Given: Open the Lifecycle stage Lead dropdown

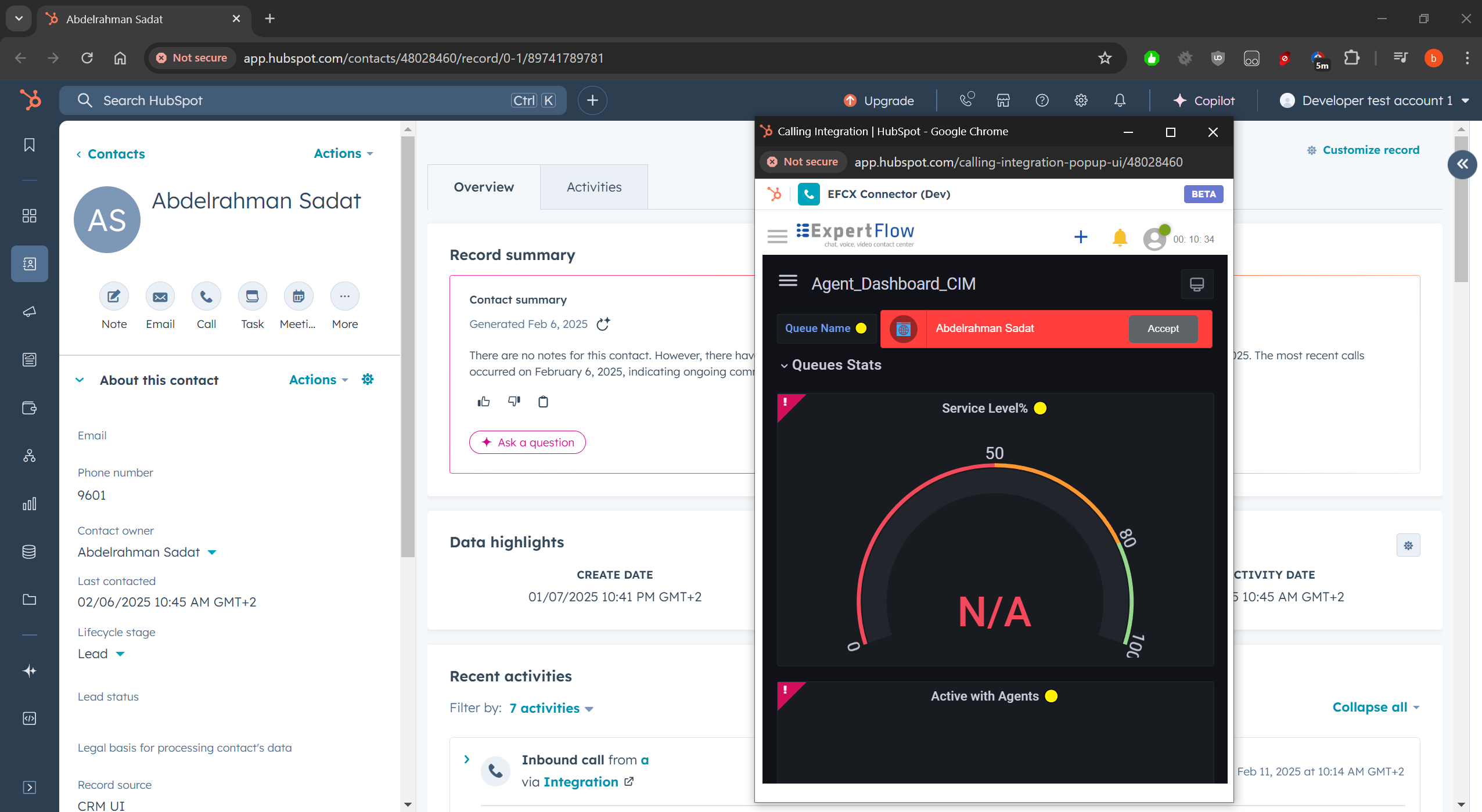Looking at the screenshot, I should (x=120, y=654).
